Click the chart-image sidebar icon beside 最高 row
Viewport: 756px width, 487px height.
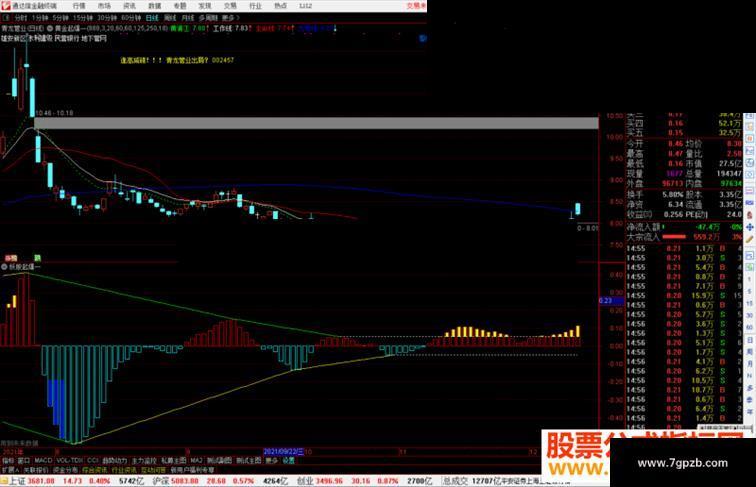click(x=750, y=151)
